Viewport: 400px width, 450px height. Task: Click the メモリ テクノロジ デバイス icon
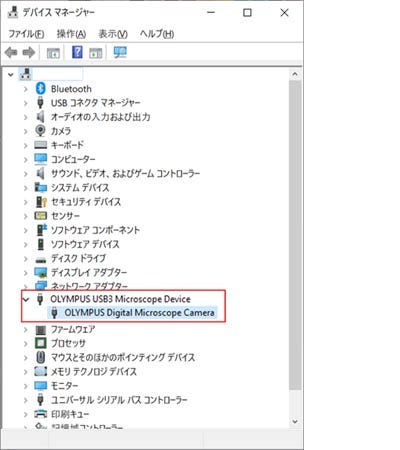tap(41, 371)
